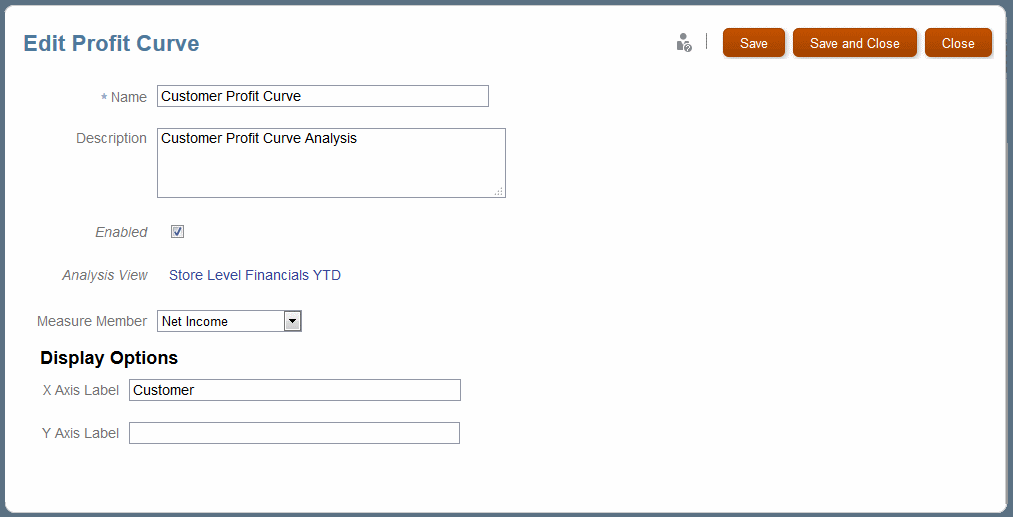Viewport: 1013px width, 517px height.
Task: Click the user assistance help icon
Action: click(684, 43)
